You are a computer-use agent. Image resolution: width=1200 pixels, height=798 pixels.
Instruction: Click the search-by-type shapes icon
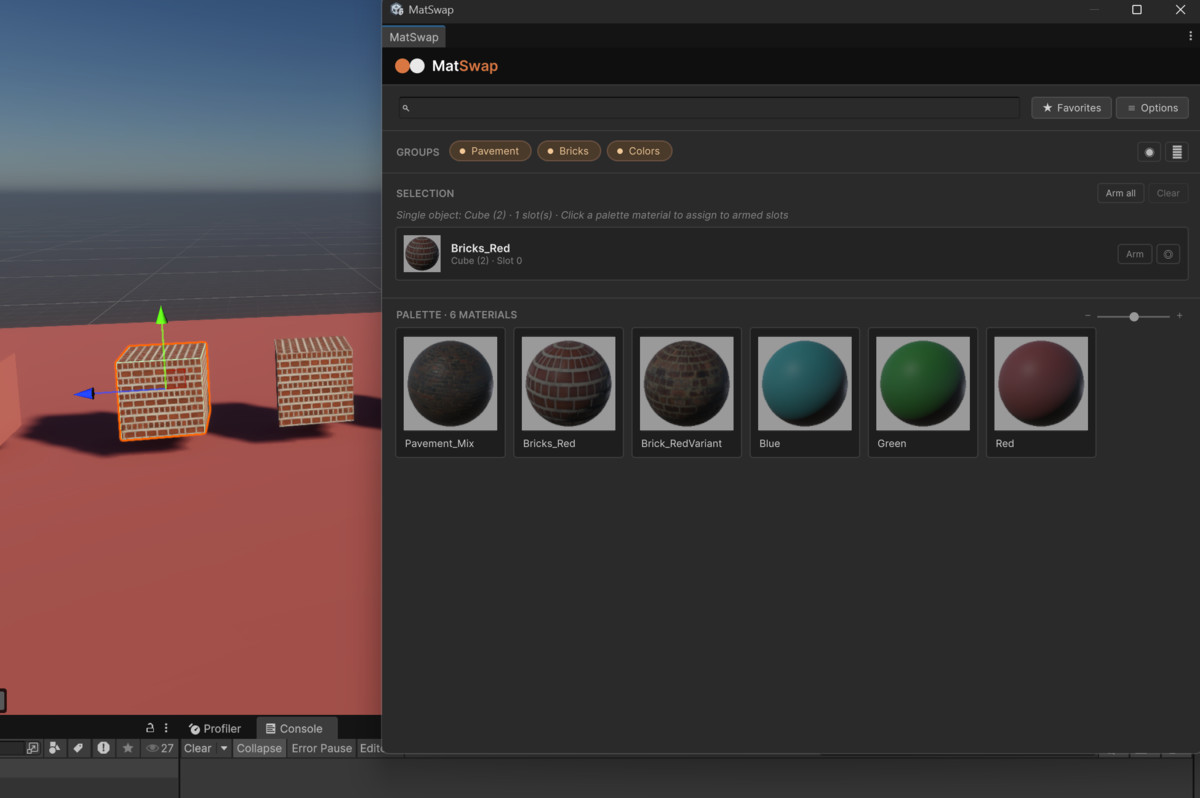pos(55,748)
